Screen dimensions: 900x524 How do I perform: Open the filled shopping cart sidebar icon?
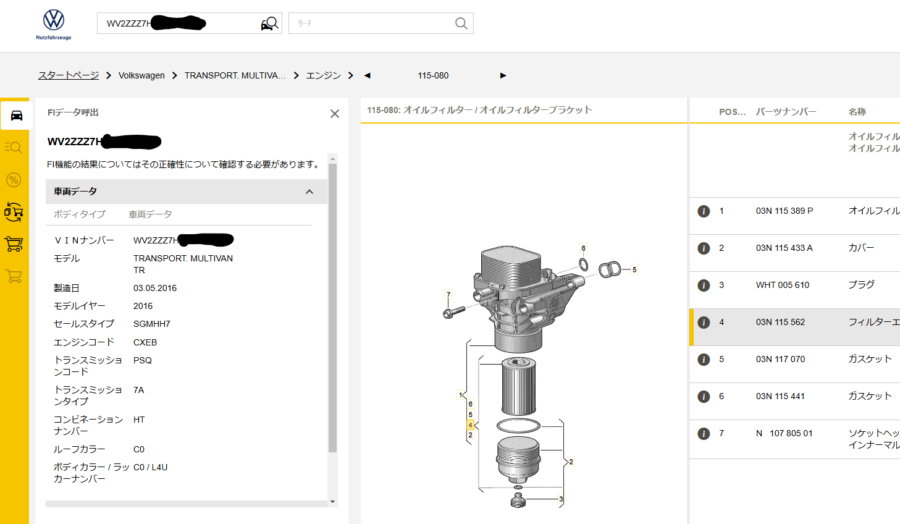[14, 244]
